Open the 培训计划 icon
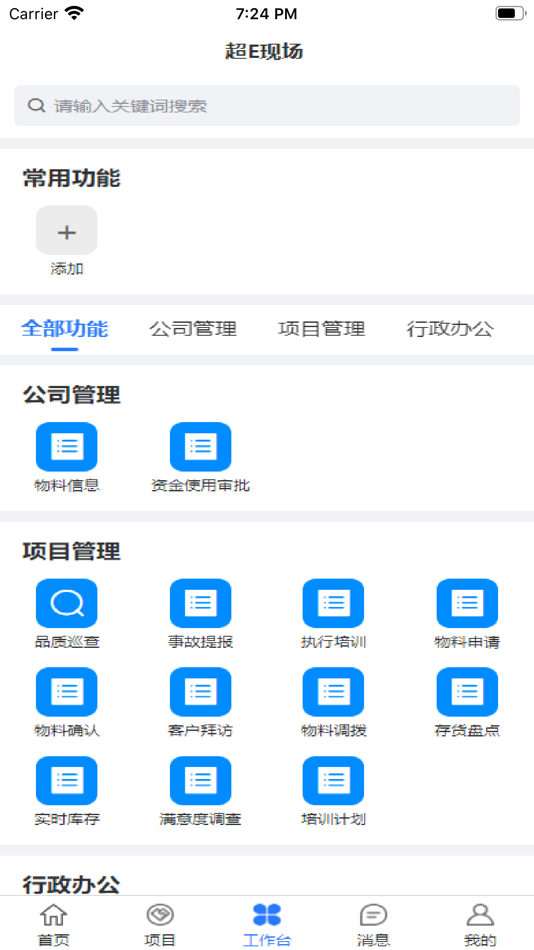The image size is (534, 950). click(333, 780)
